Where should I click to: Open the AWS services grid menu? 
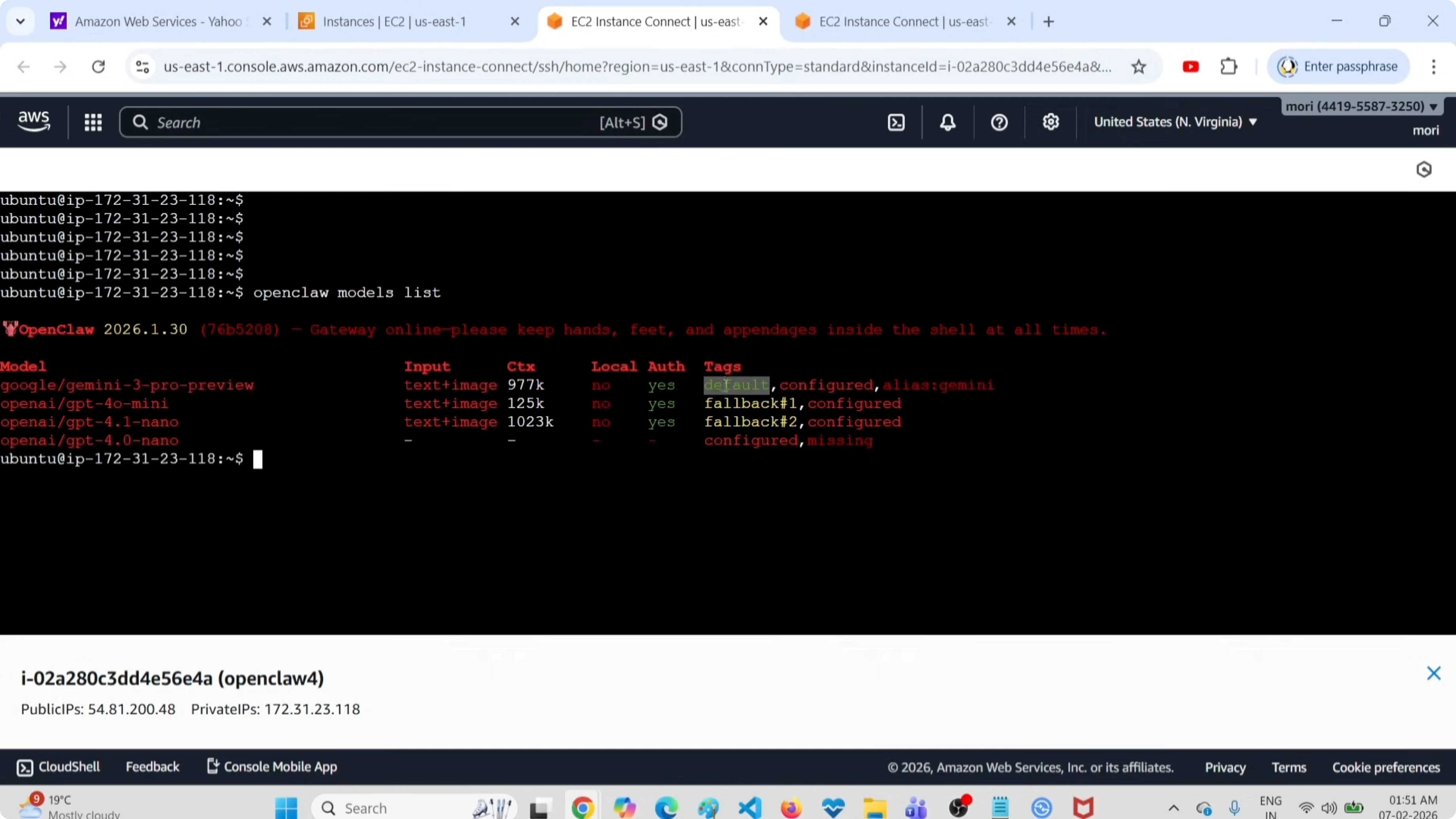pyautogui.click(x=93, y=122)
